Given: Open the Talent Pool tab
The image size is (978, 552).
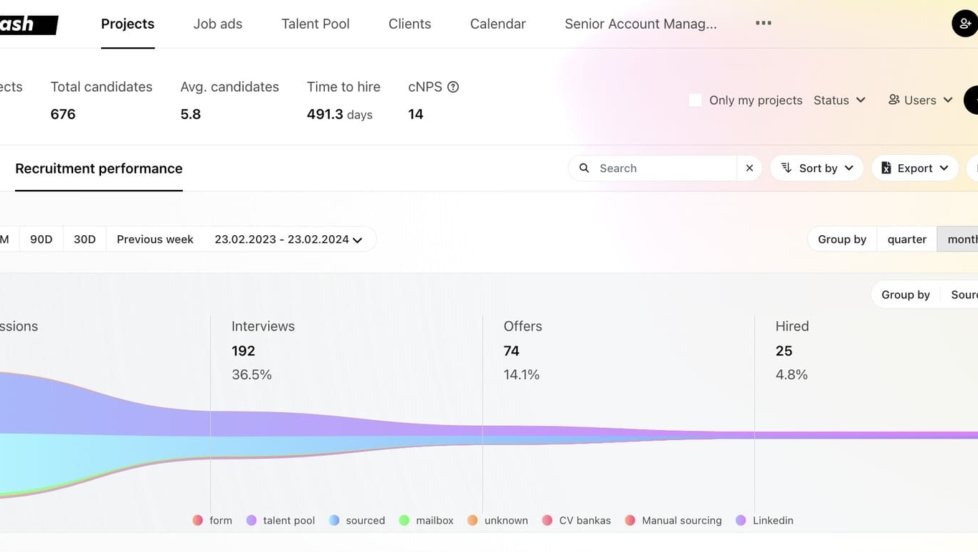Looking at the screenshot, I should click(x=315, y=24).
